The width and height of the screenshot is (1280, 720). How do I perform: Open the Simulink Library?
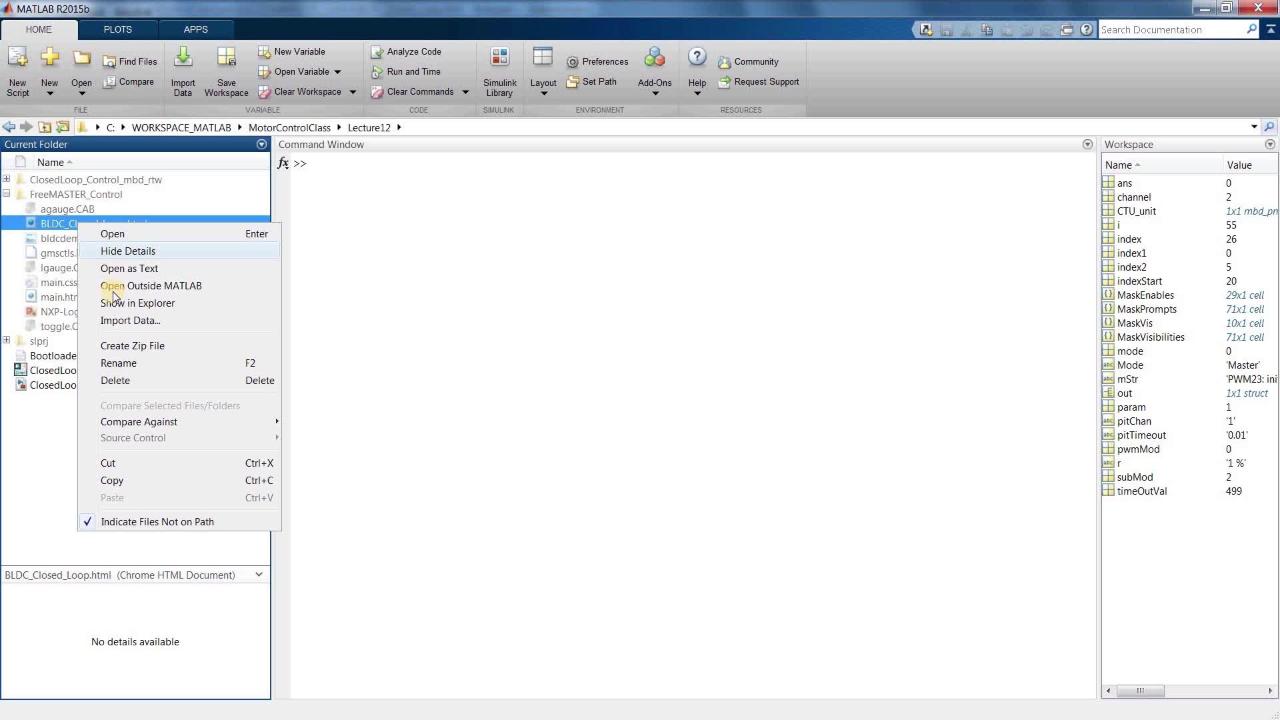click(499, 60)
